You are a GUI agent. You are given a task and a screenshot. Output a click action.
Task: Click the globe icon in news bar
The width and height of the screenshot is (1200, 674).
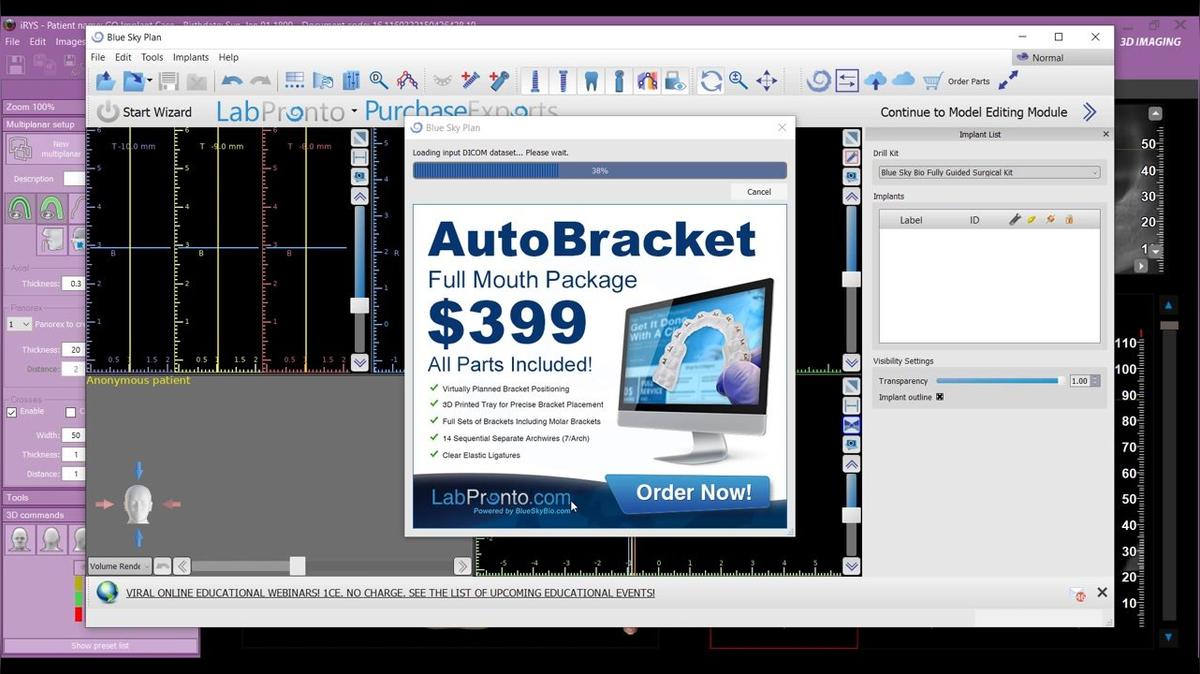point(107,593)
